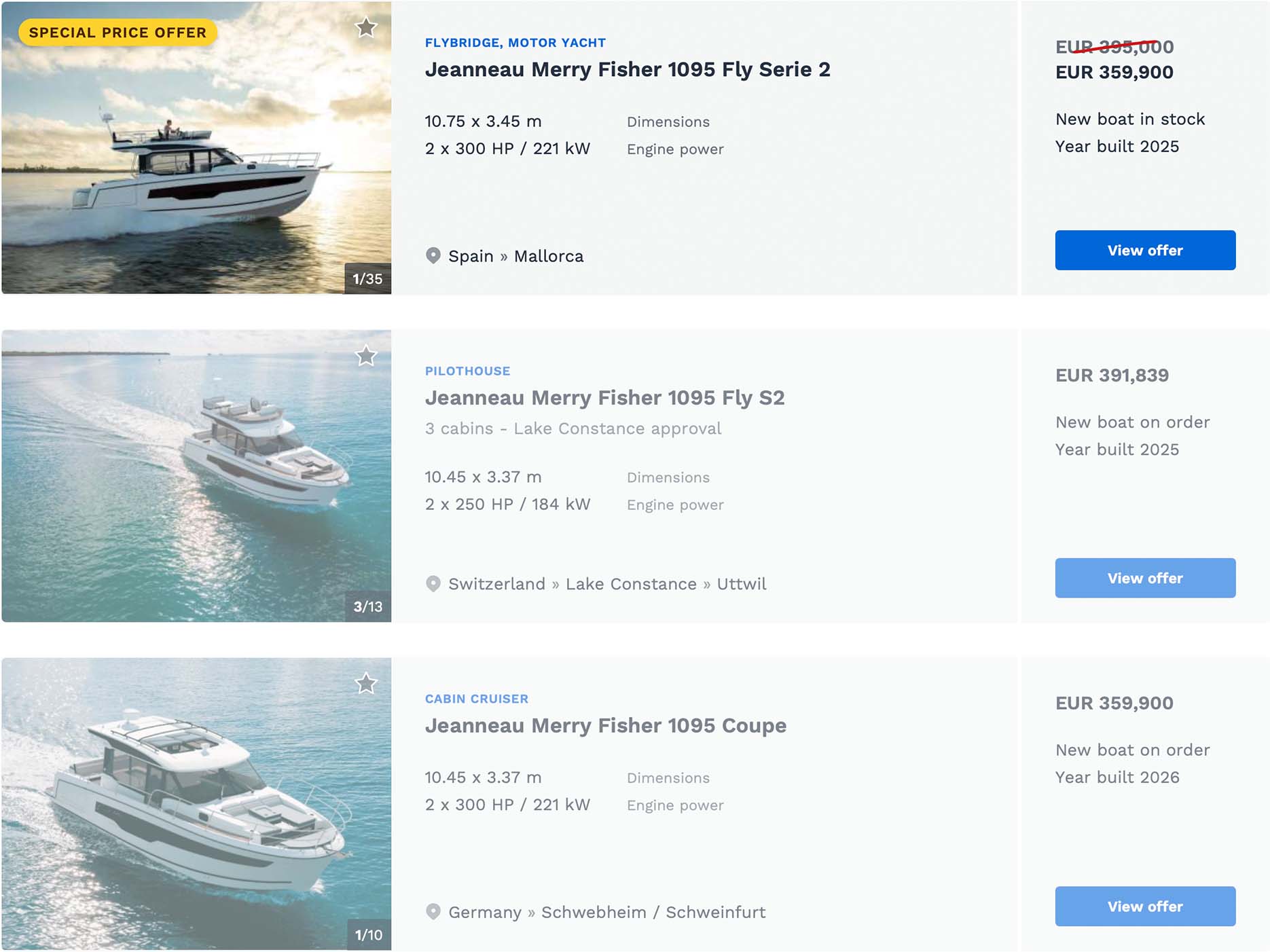
Task: Click the location pin for Germany Schwebheim
Action: pyautogui.click(x=433, y=912)
